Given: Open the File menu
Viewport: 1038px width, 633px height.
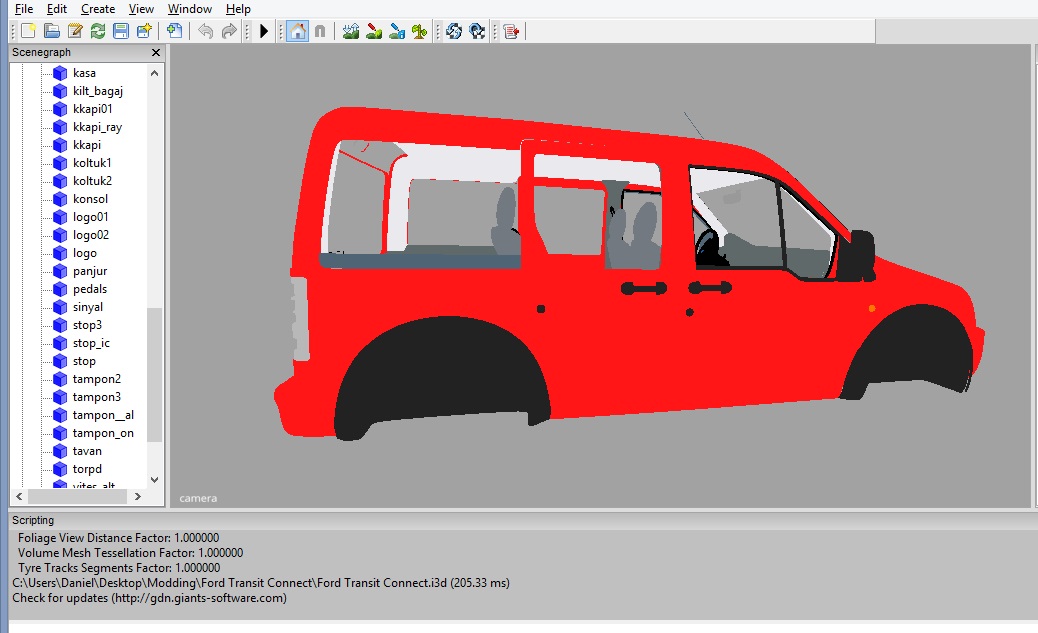Looking at the screenshot, I should [x=24, y=9].
